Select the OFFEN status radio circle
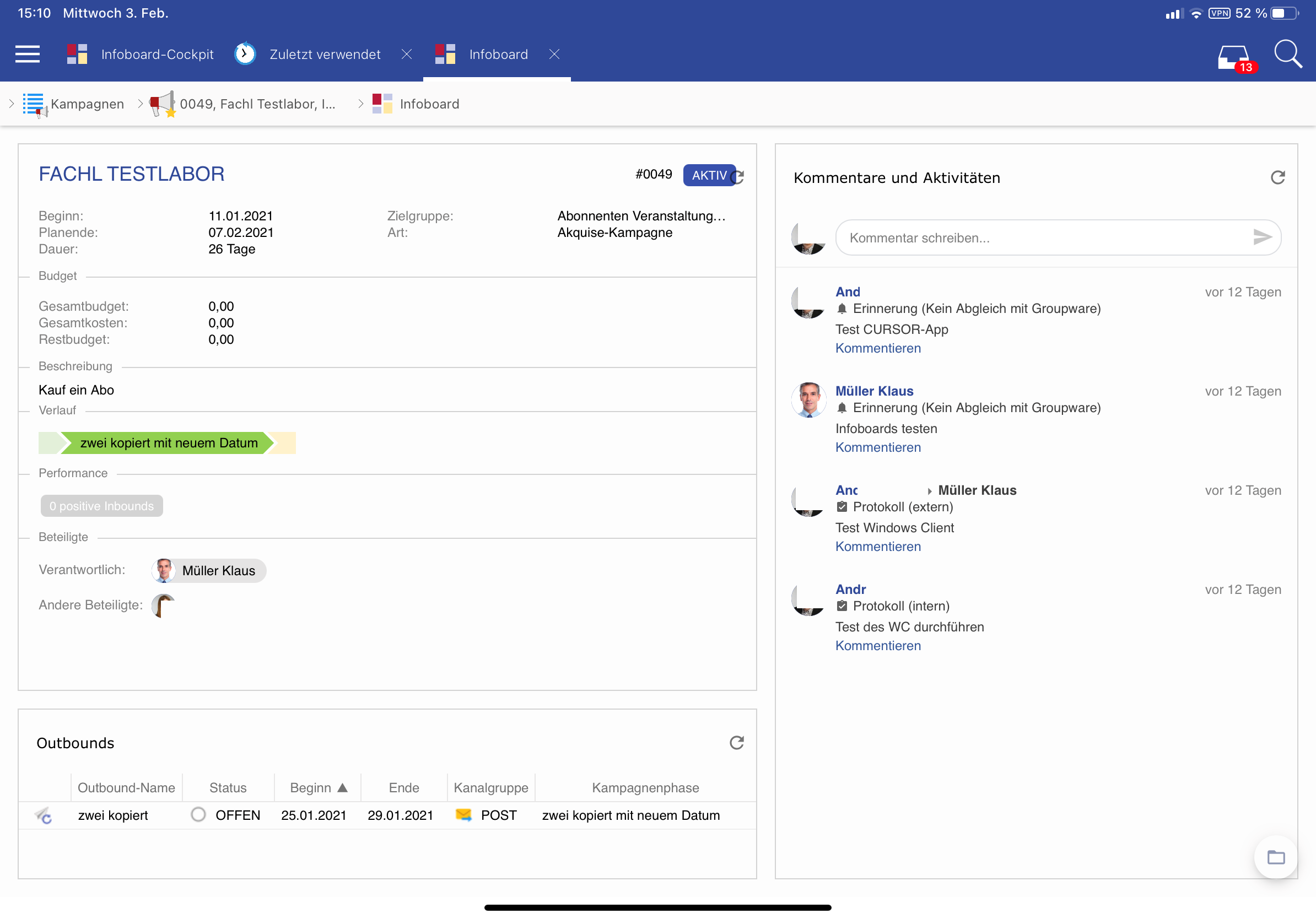1316x919 pixels. tap(198, 815)
